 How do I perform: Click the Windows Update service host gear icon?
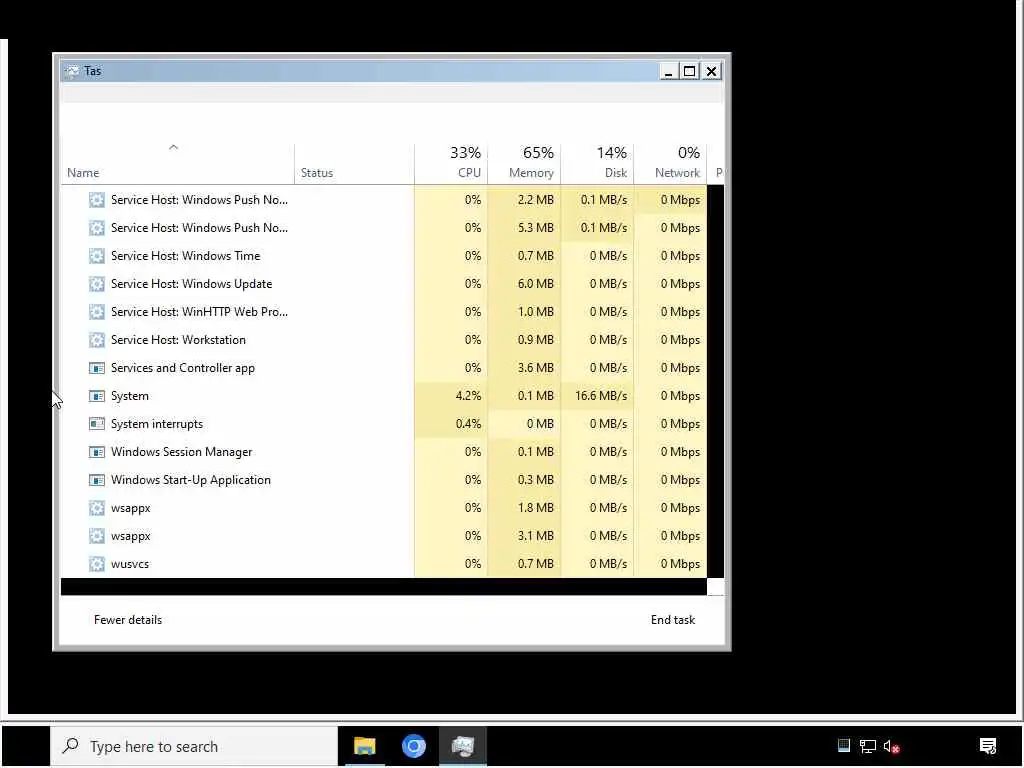pyautogui.click(x=97, y=284)
